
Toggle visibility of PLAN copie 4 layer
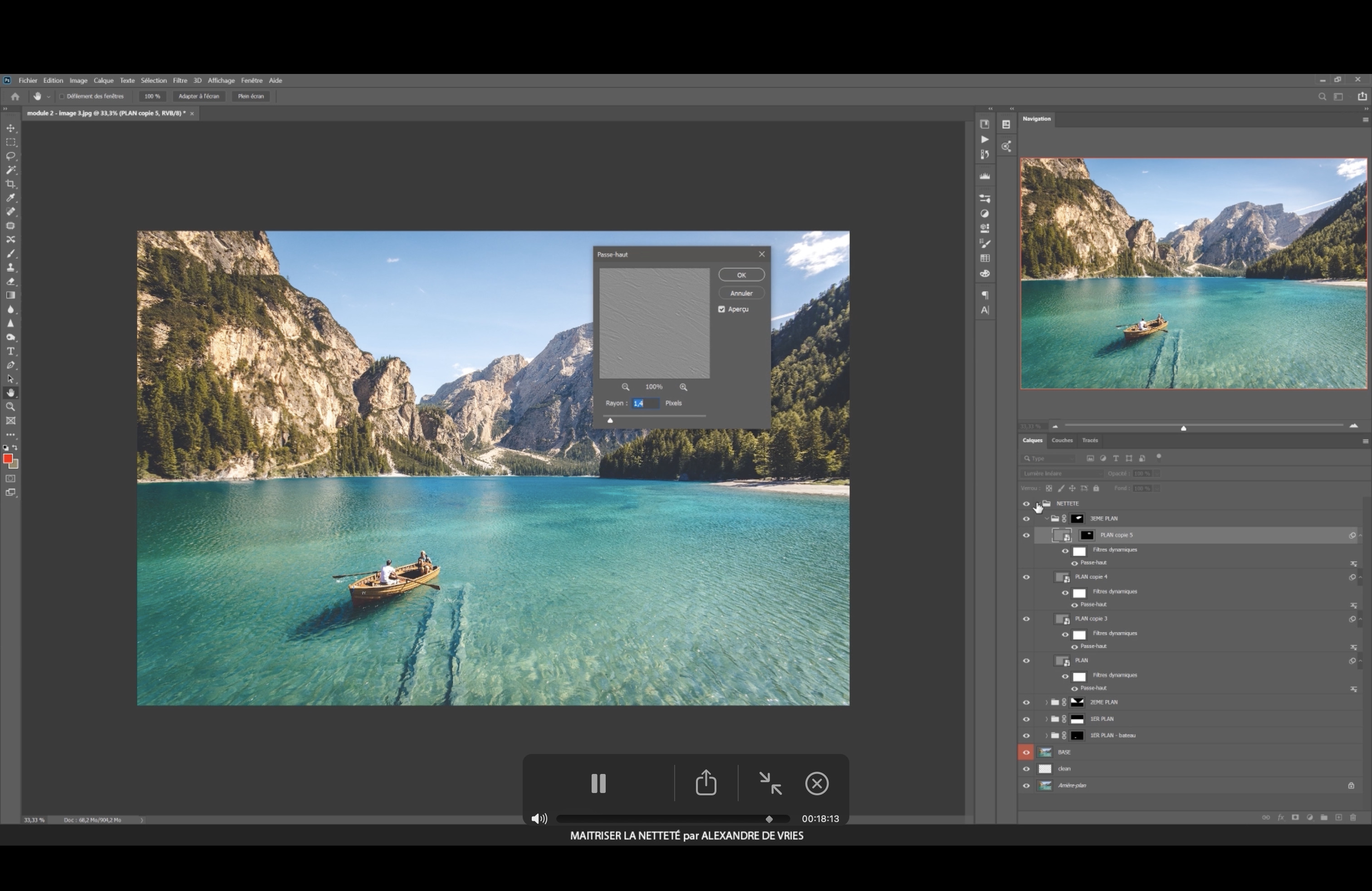1026,577
